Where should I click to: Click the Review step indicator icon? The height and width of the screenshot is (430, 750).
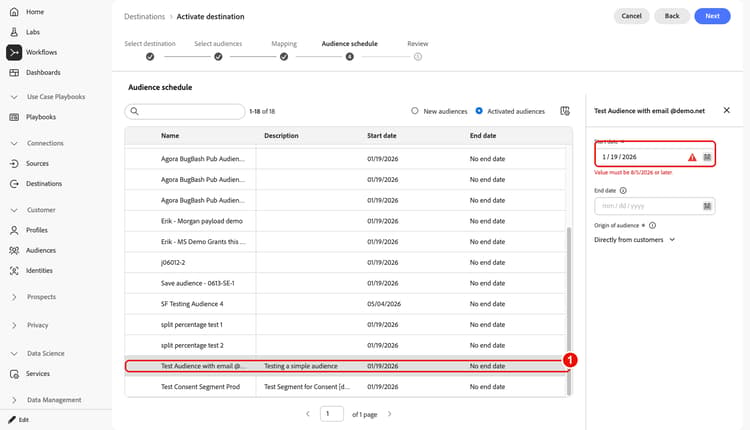tap(418, 56)
